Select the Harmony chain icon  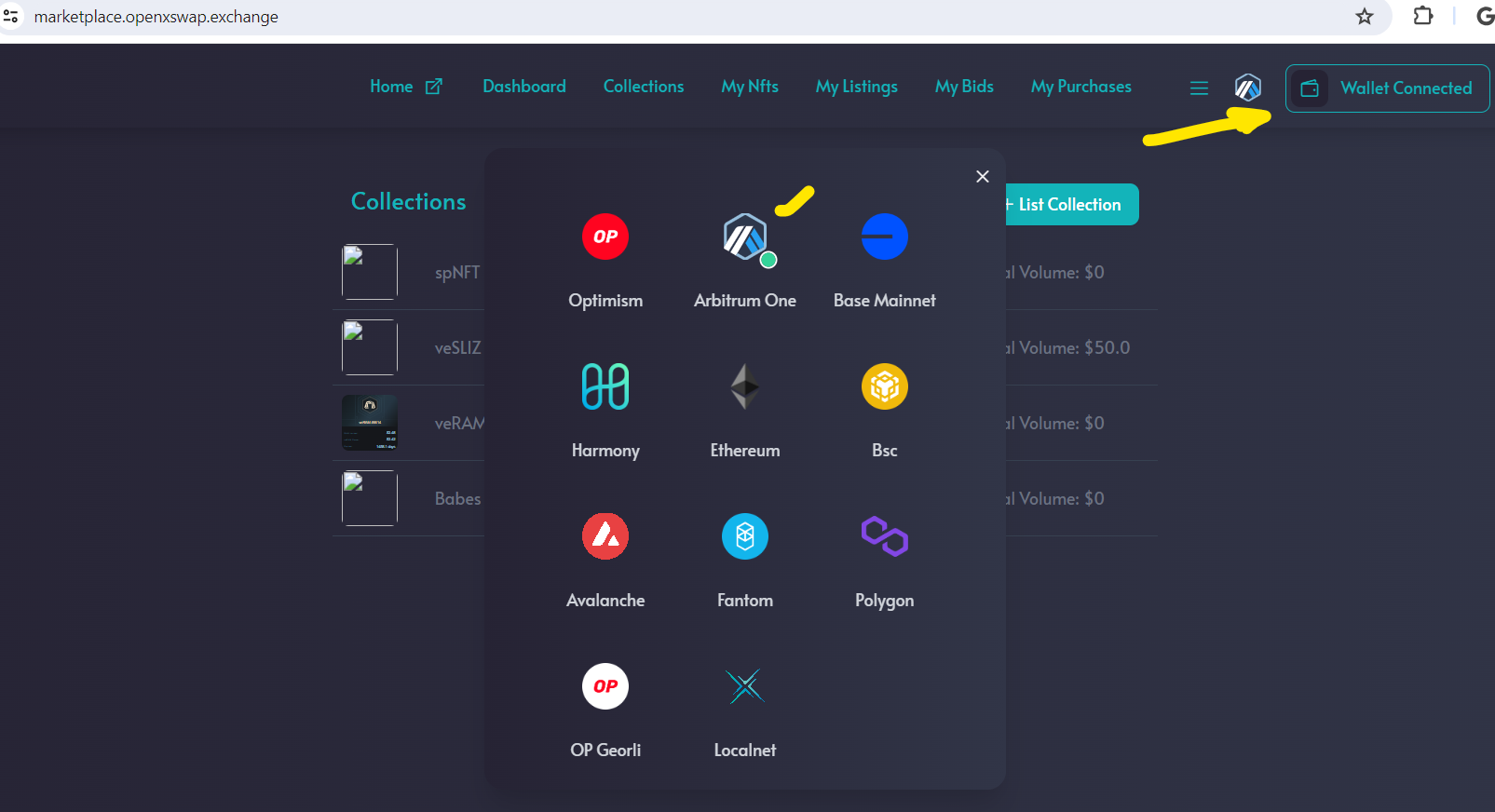click(x=605, y=386)
